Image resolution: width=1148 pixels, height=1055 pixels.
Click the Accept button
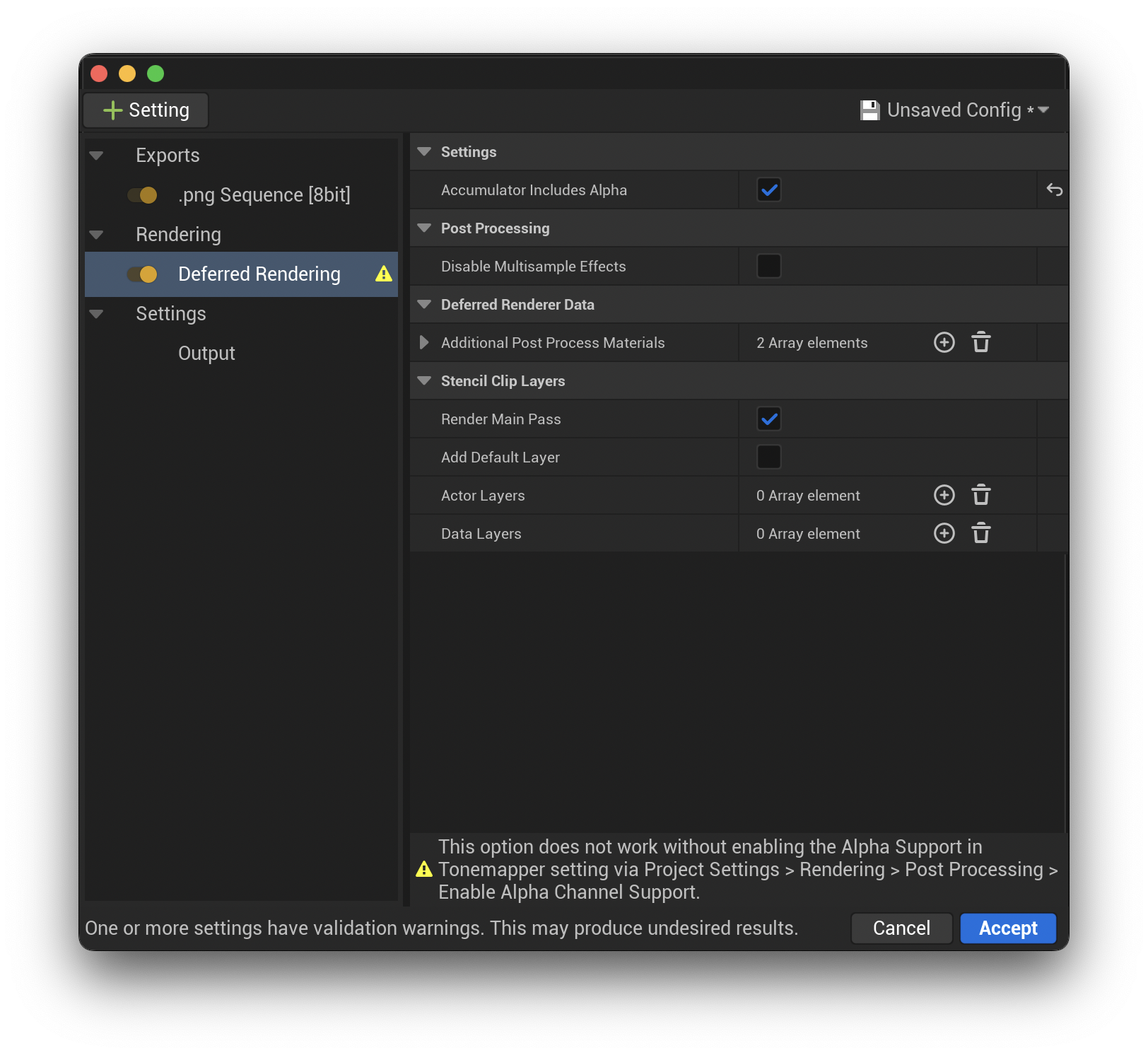click(x=1007, y=928)
